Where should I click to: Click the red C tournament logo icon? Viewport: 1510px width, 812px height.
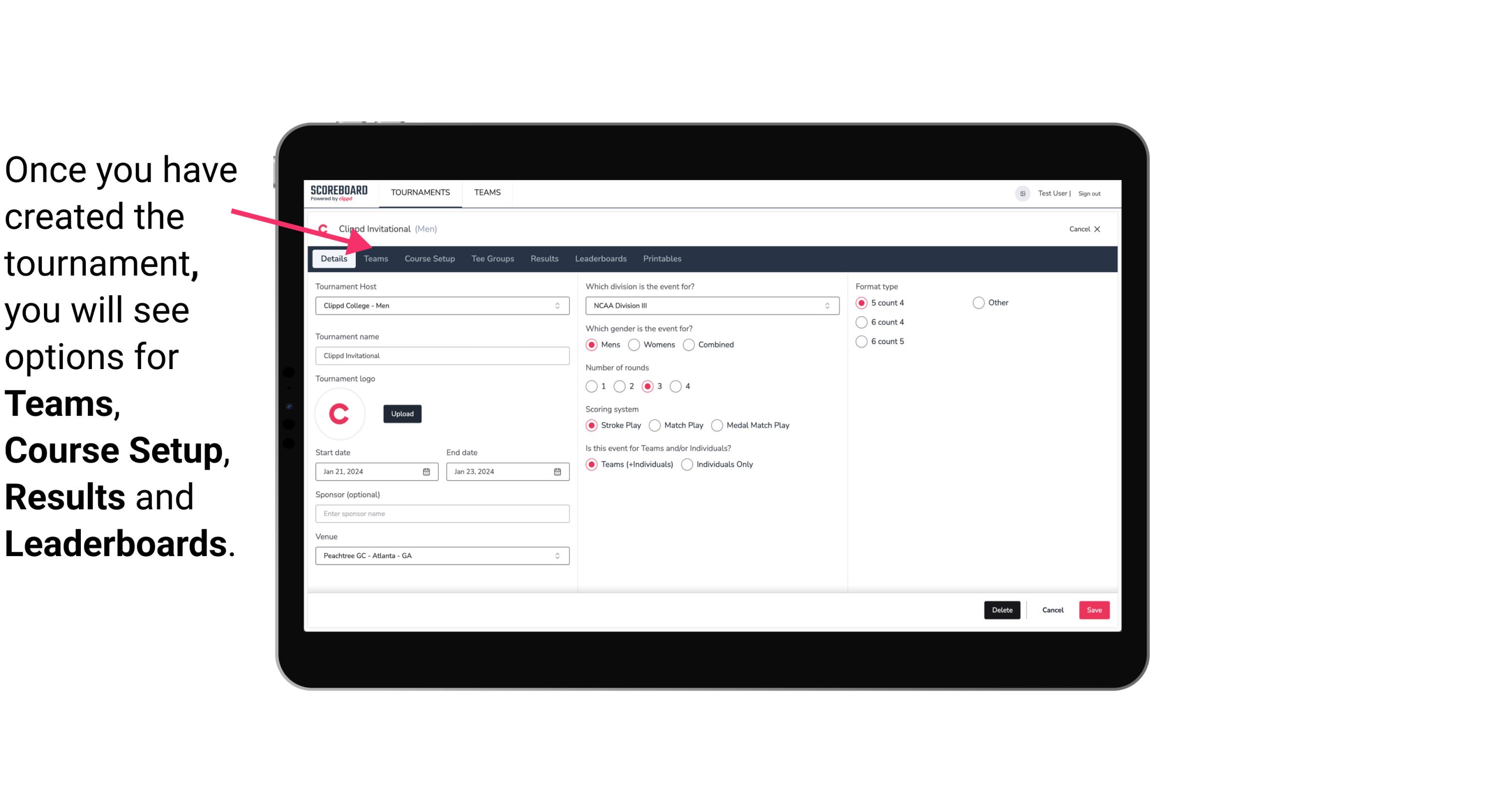tap(340, 413)
